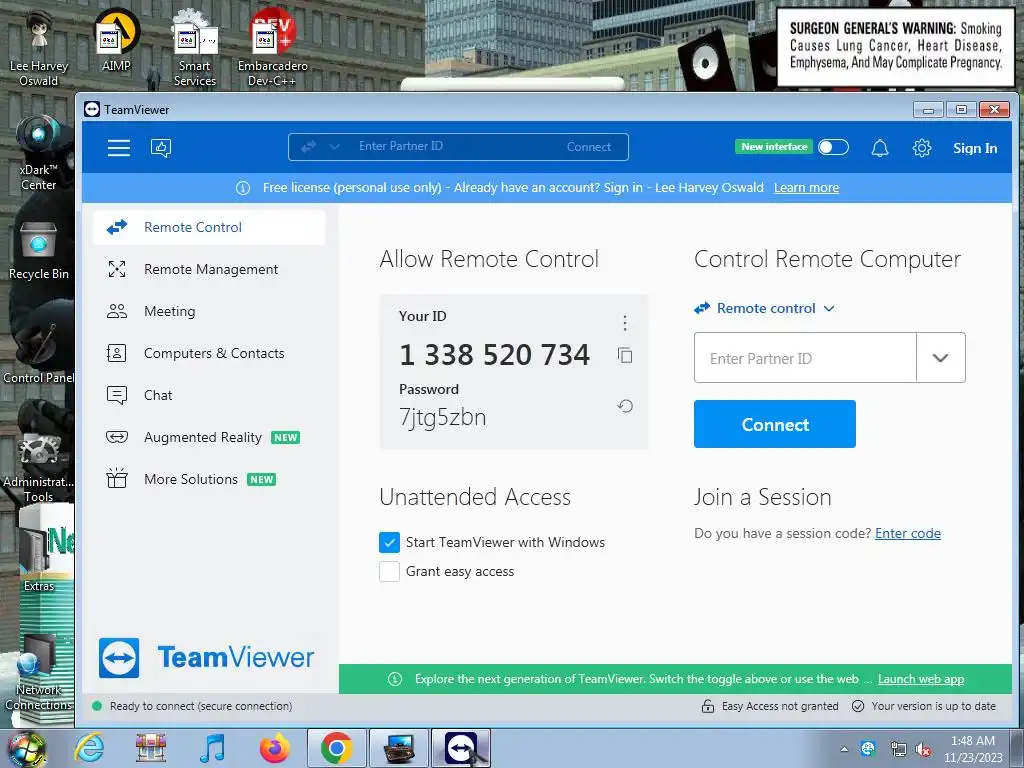Open Lee Harvey Oswald desktop icon
The image size is (1024, 768).
click(39, 47)
